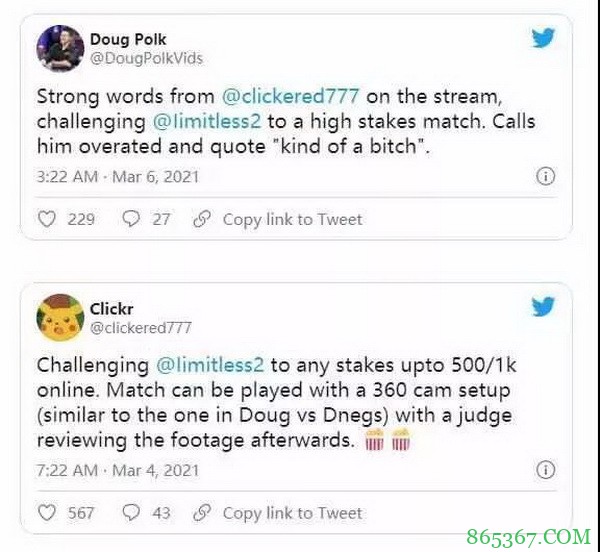Click info icon on Doug Polk tweet

(545, 176)
